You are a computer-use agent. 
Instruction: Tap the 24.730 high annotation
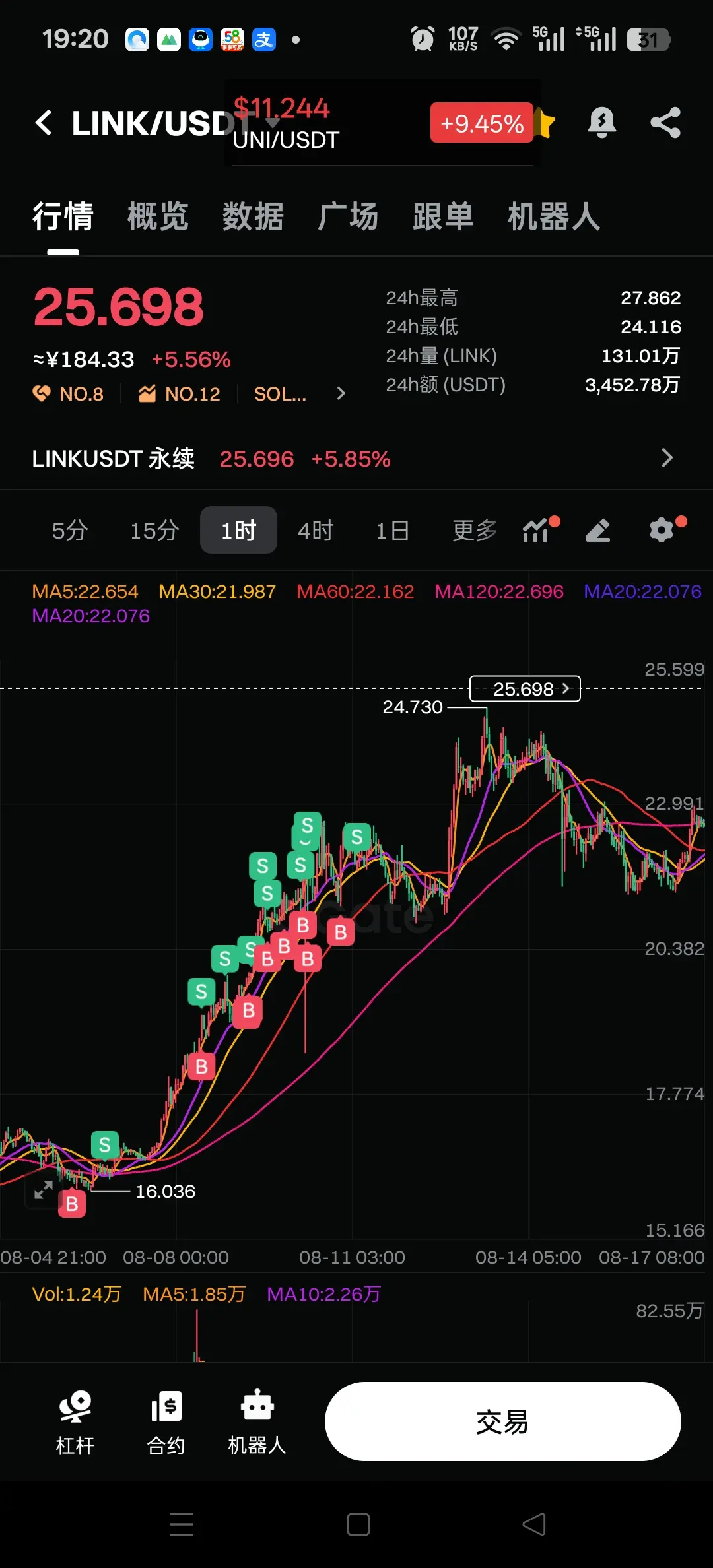click(x=413, y=707)
